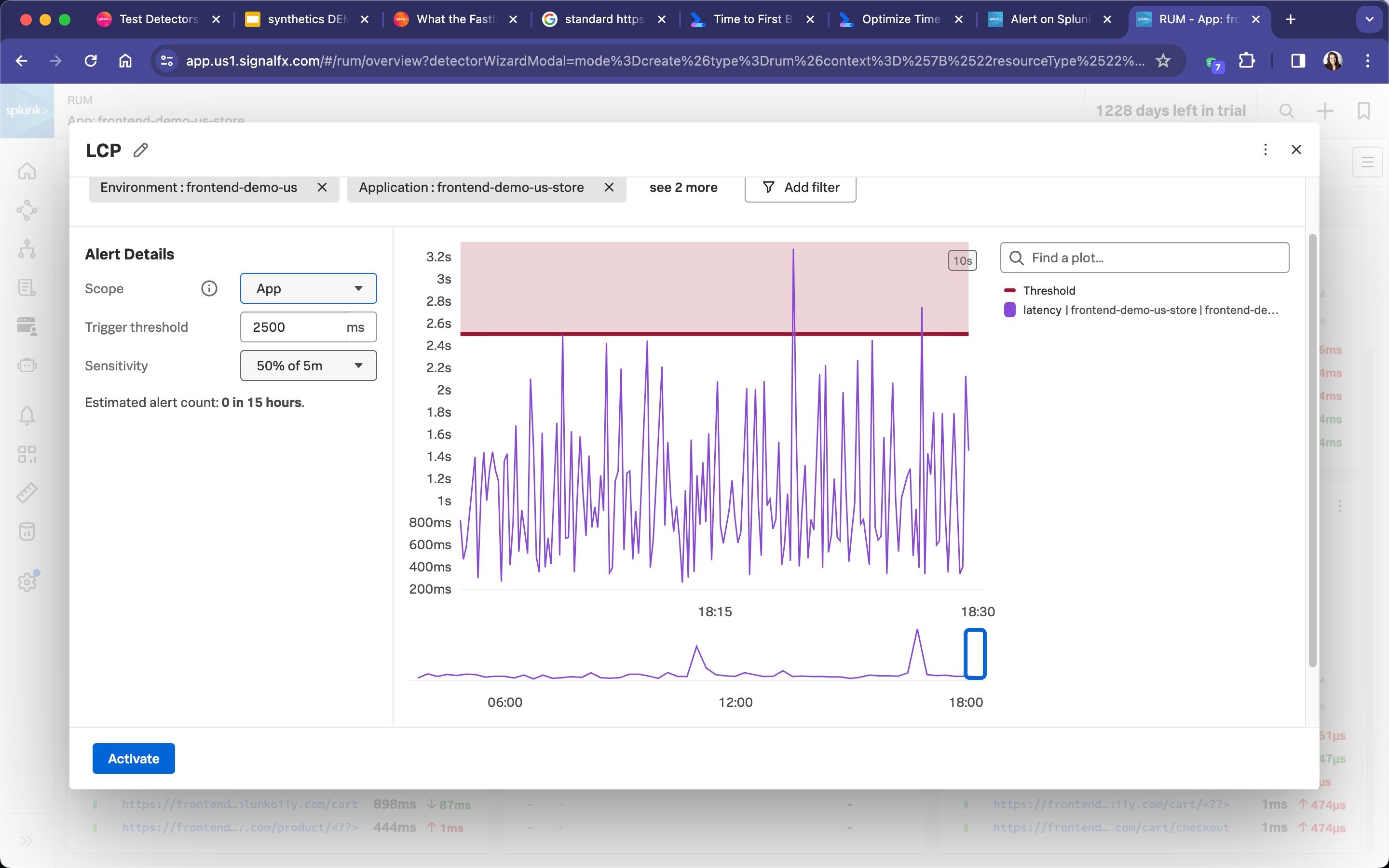The width and height of the screenshot is (1389, 868).
Task: Open the three-dot menu in the LCP dialog
Action: click(1265, 150)
